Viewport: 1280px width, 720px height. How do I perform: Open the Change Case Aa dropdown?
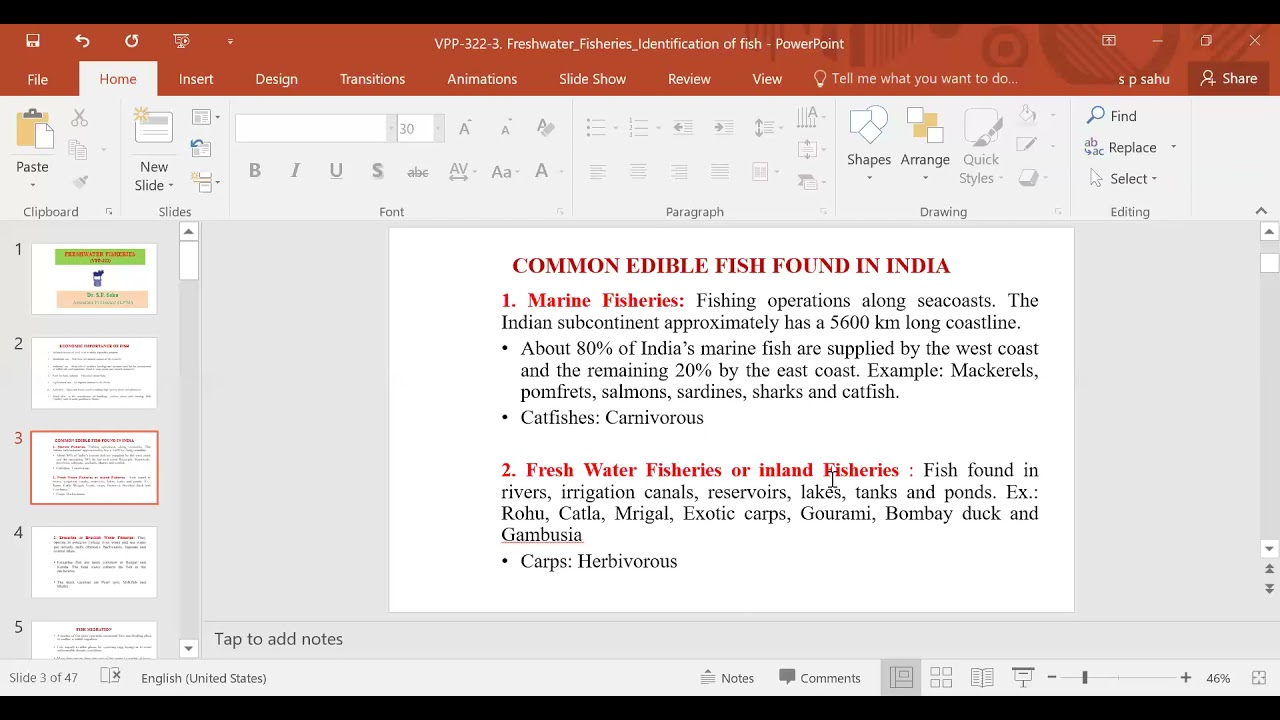click(506, 171)
